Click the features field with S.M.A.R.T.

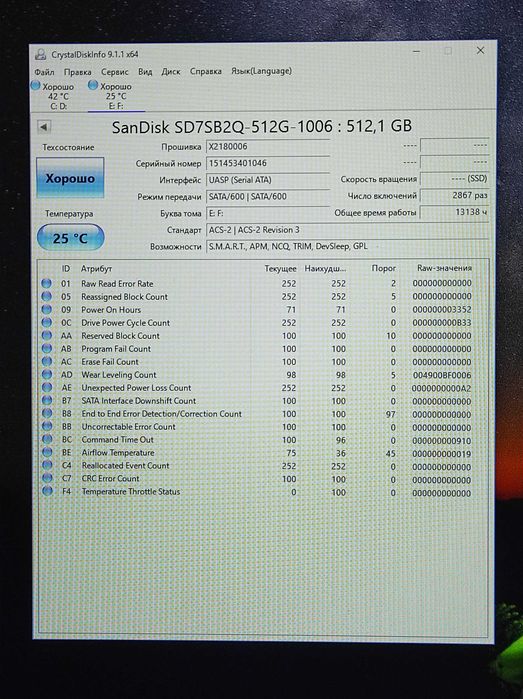click(x=347, y=246)
